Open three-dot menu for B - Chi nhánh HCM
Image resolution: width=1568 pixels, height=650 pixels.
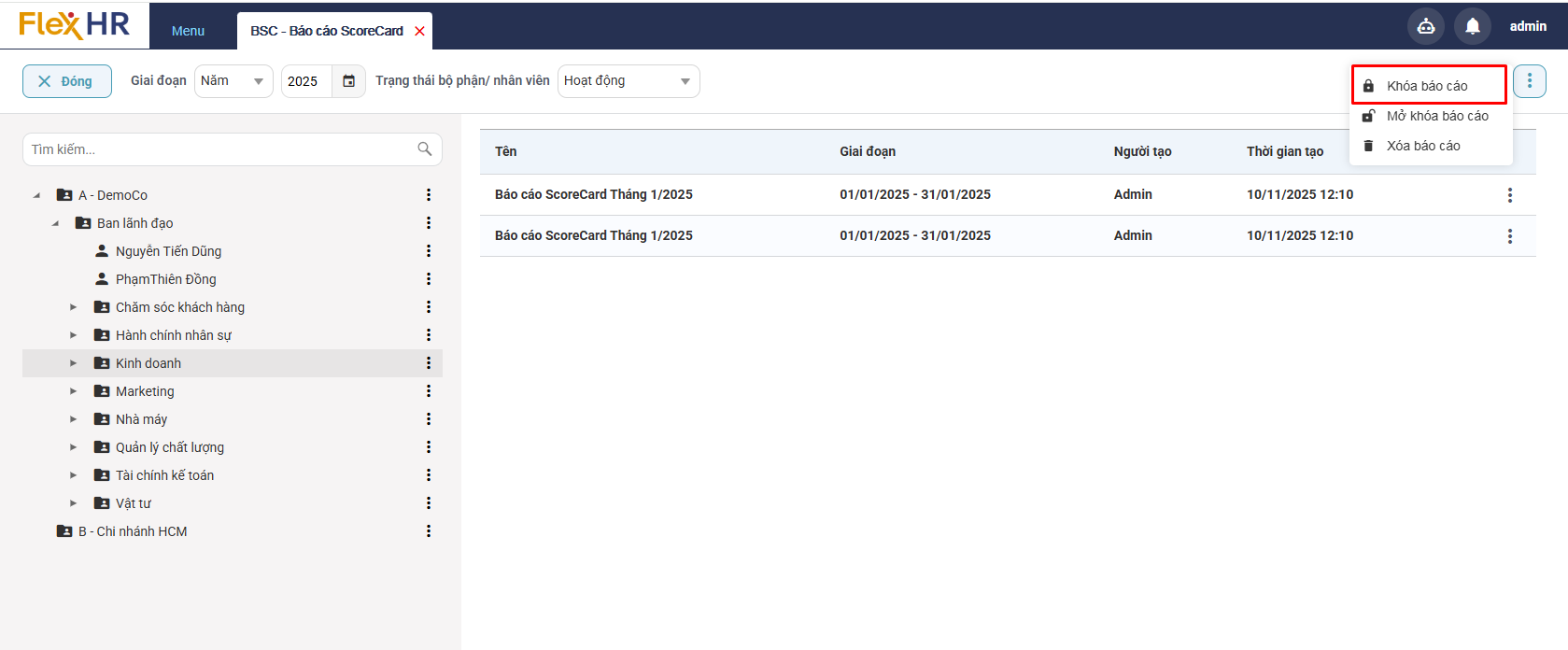[x=429, y=531]
